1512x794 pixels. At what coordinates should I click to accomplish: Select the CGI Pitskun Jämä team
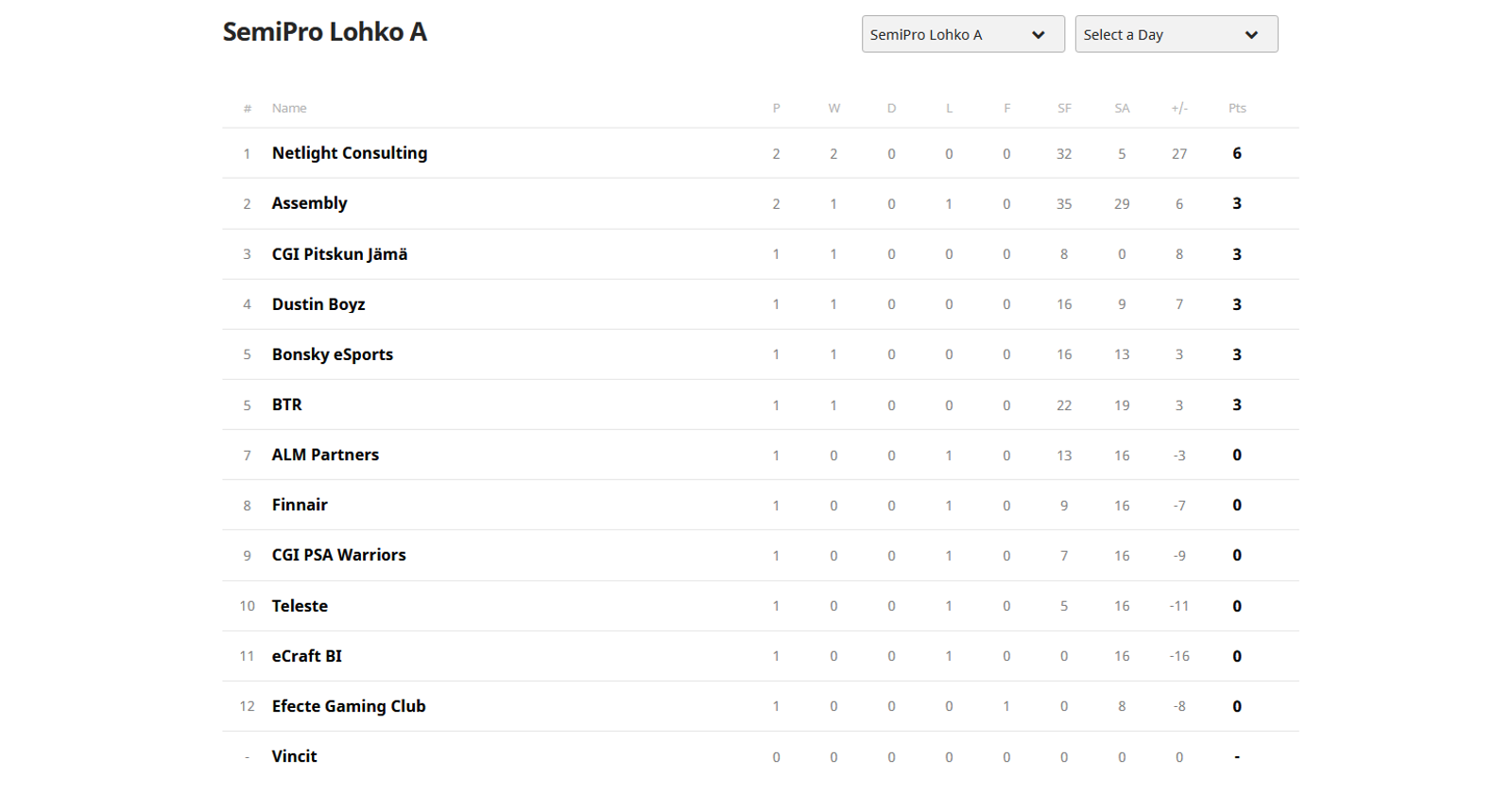coord(339,254)
